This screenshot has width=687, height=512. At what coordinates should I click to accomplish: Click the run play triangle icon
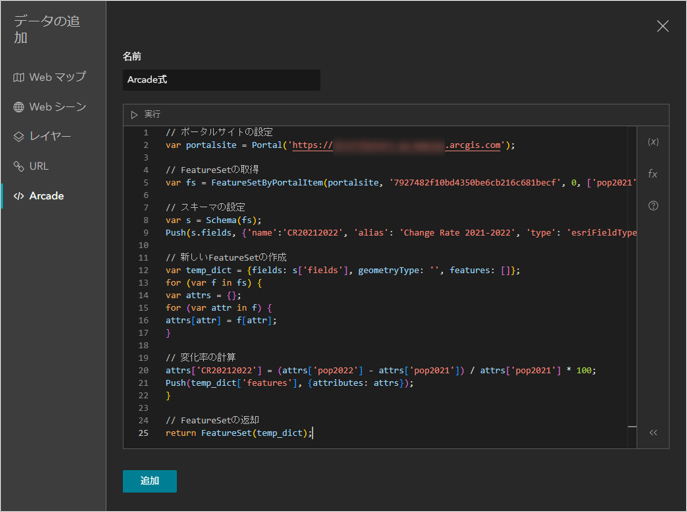coord(134,115)
